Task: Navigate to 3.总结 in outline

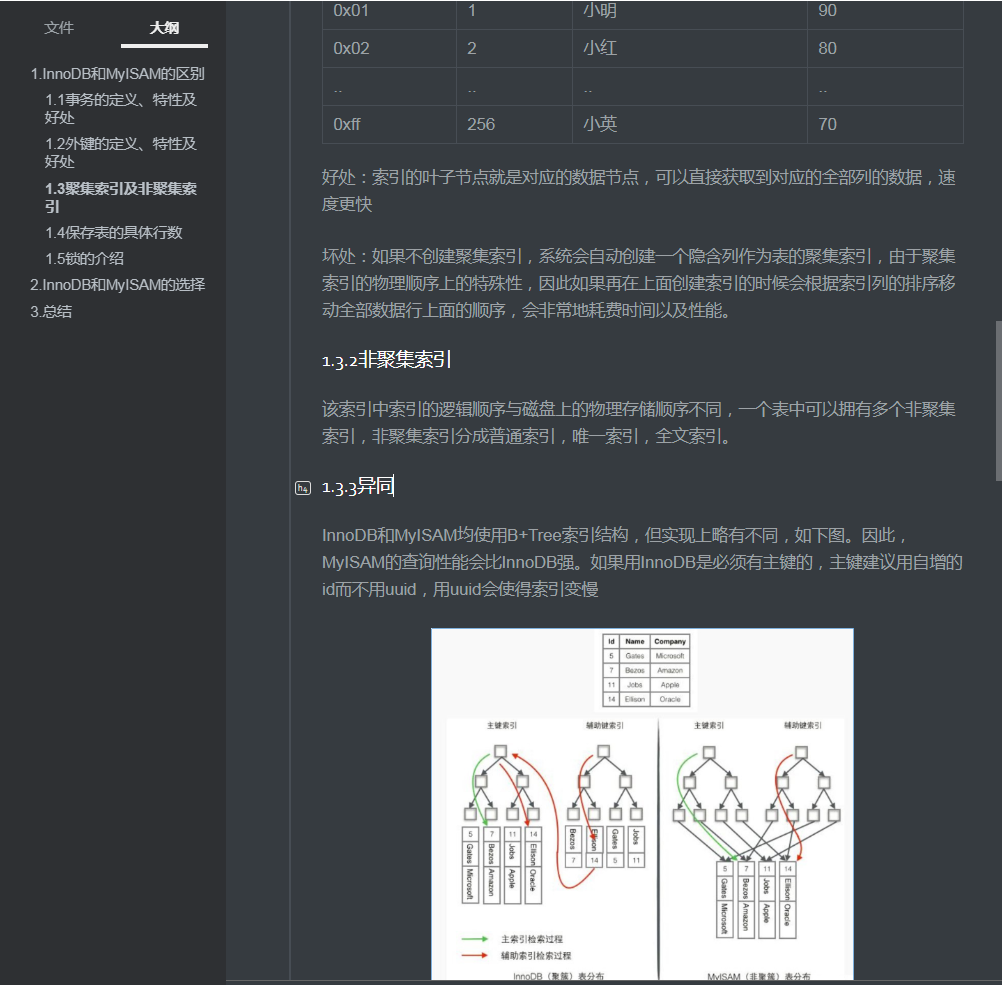Action: (x=51, y=312)
